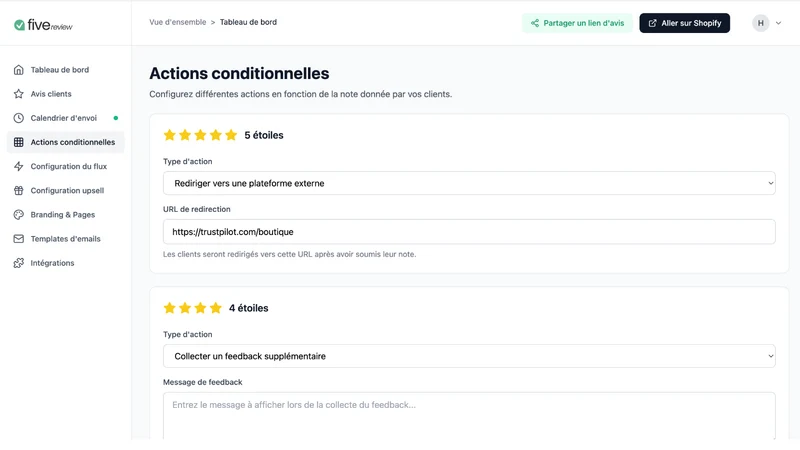
Task: Click the URL de redirection label
Action: click(196, 209)
